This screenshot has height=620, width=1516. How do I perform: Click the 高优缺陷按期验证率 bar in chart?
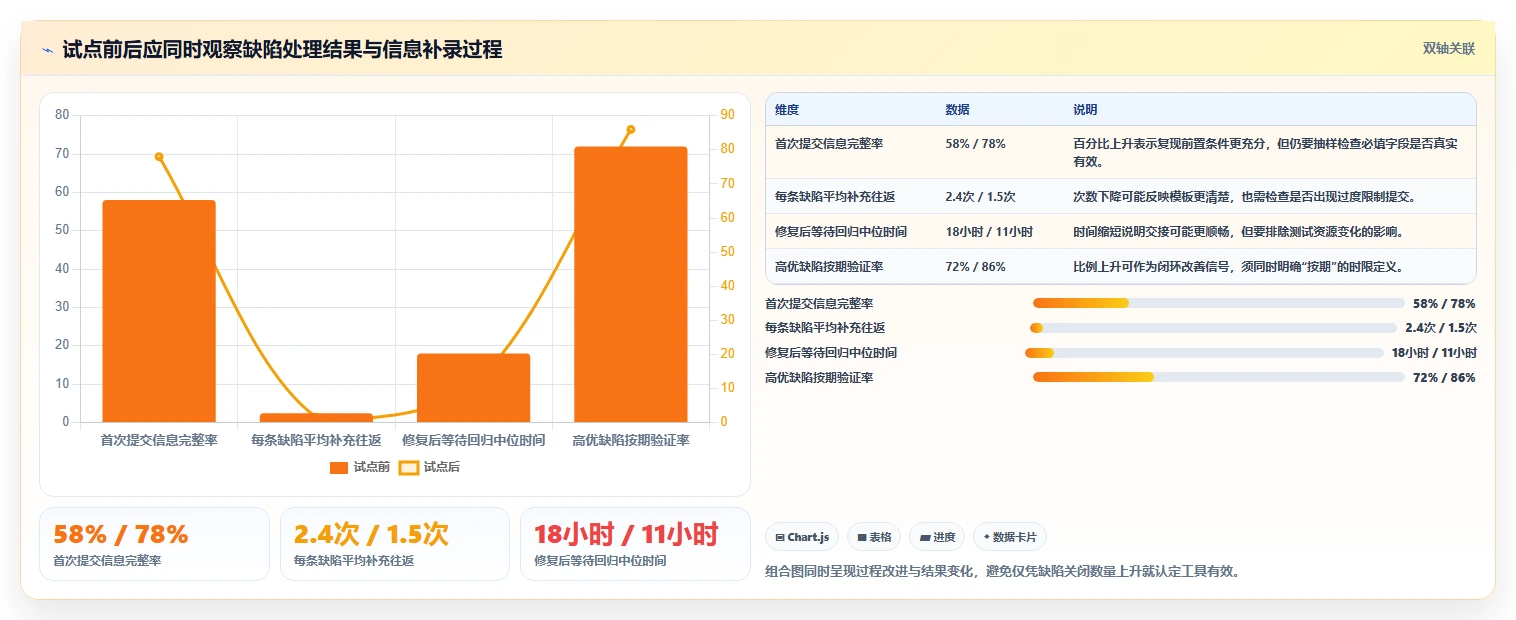coord(631,284)
